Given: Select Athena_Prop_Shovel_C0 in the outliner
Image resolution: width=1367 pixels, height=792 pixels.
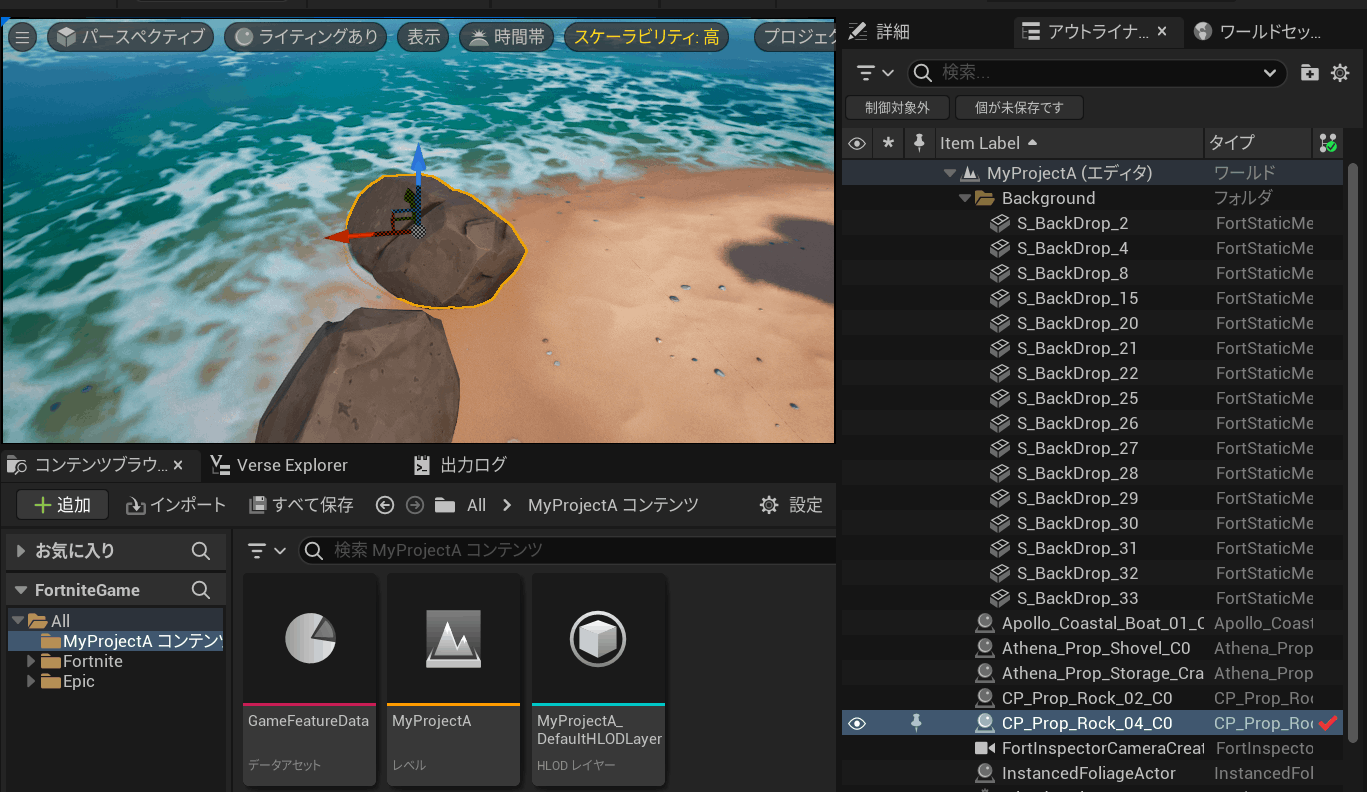Looking at the screenshot, I should point(1096,648).
